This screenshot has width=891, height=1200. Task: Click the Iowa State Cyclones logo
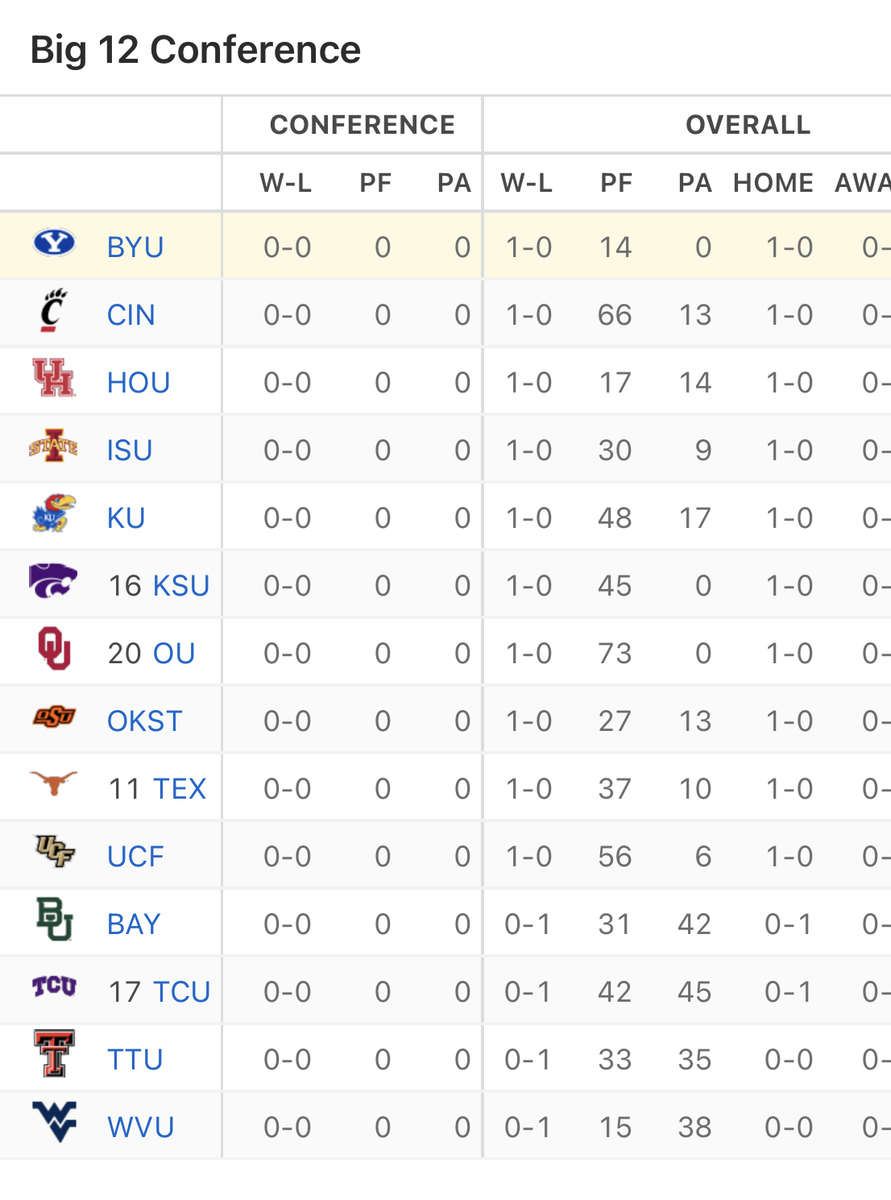55,449
